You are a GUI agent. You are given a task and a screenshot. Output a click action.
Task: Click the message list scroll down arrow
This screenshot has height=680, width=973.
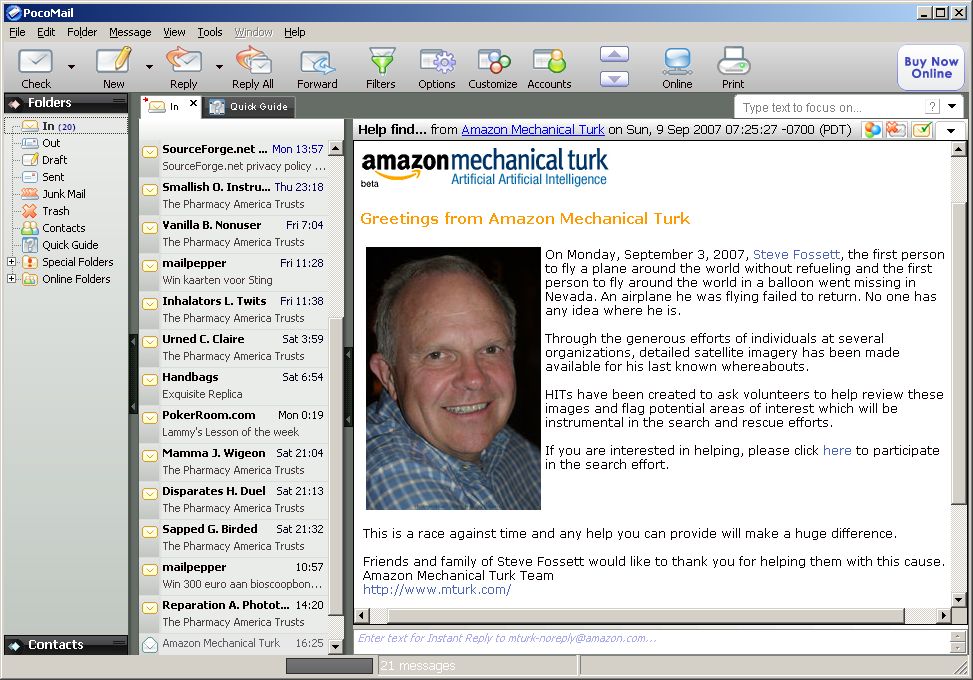tap(336, 646)
